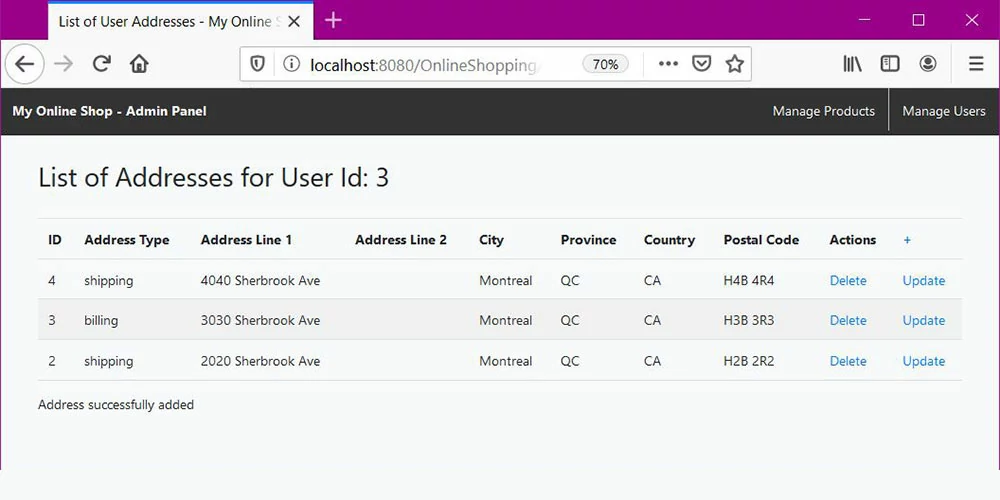Viewport: 1000px width, 500px height.
Task: Click the billing address type cell
Action: click(x=101, y=321)
